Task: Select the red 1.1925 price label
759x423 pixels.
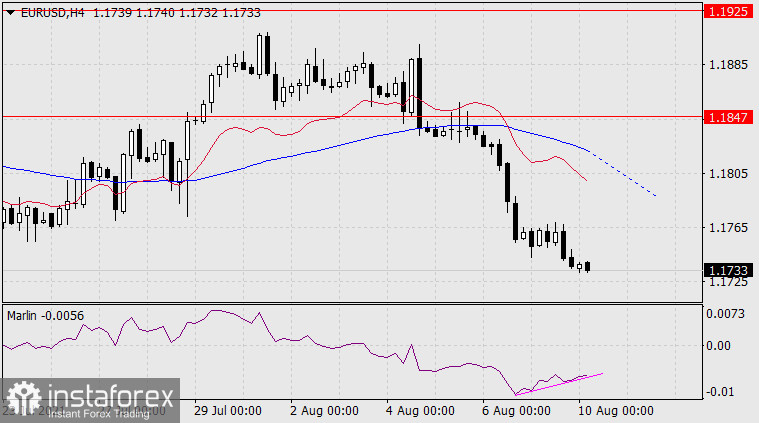Action: click(x=727, y=10)
